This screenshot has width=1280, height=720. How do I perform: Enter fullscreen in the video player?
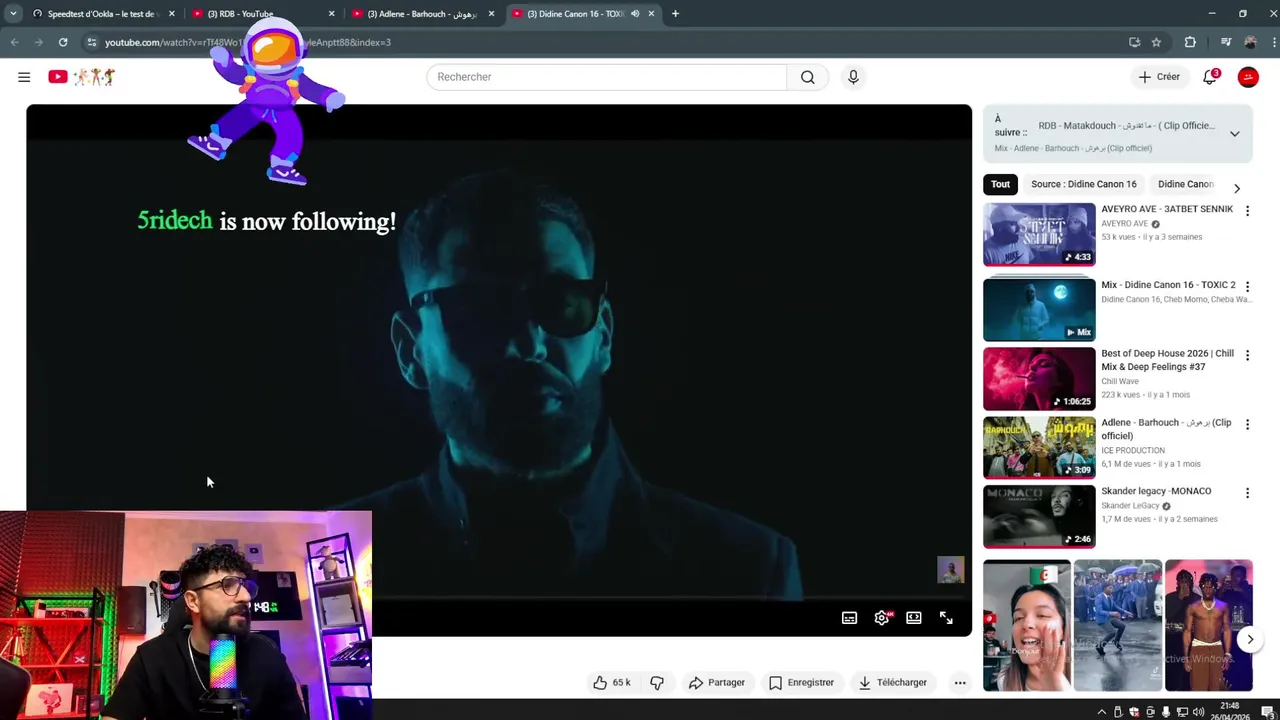(x=946, y=618)
